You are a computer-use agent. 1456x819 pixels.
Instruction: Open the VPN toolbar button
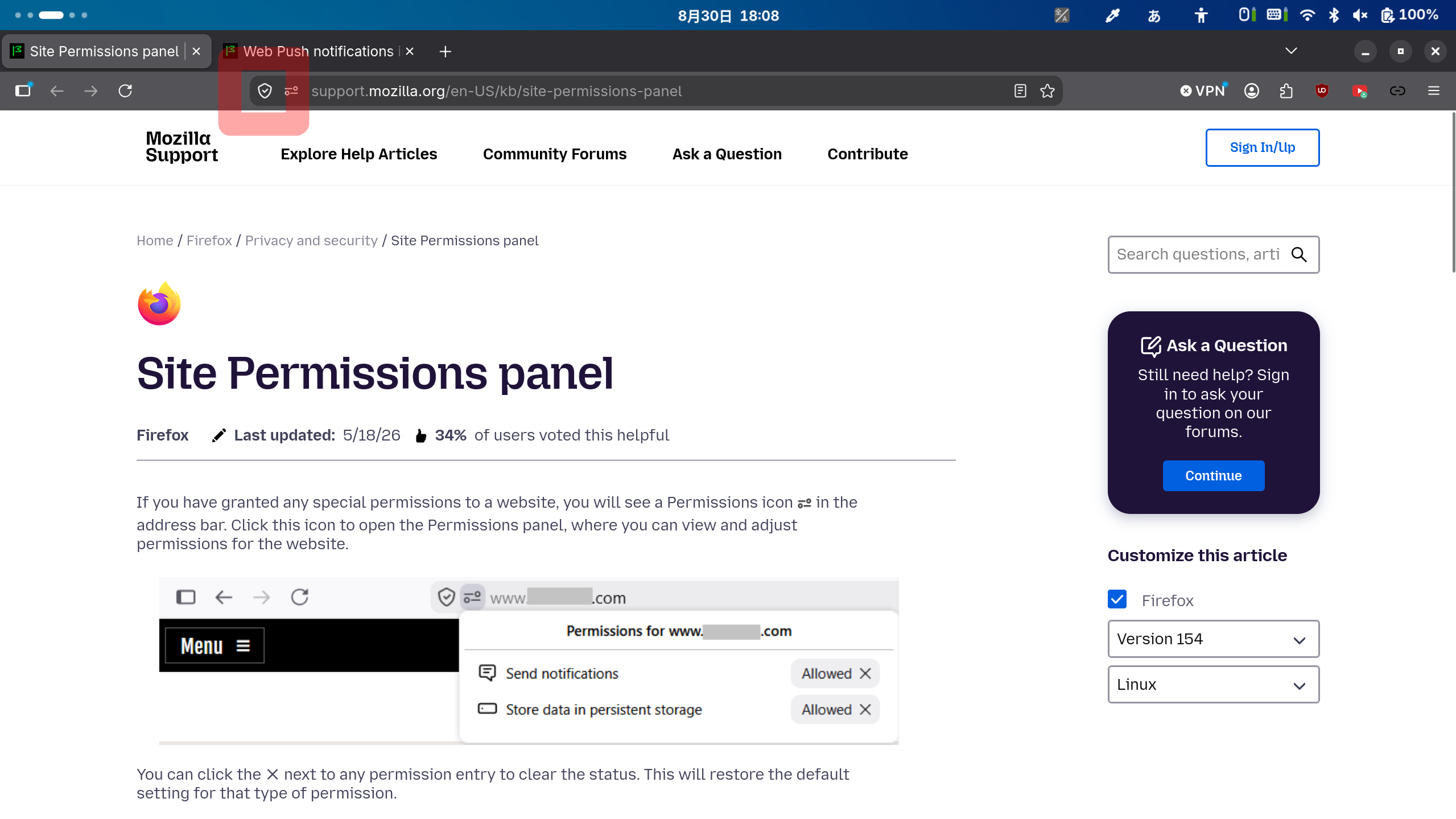[x=1203, y=91]
